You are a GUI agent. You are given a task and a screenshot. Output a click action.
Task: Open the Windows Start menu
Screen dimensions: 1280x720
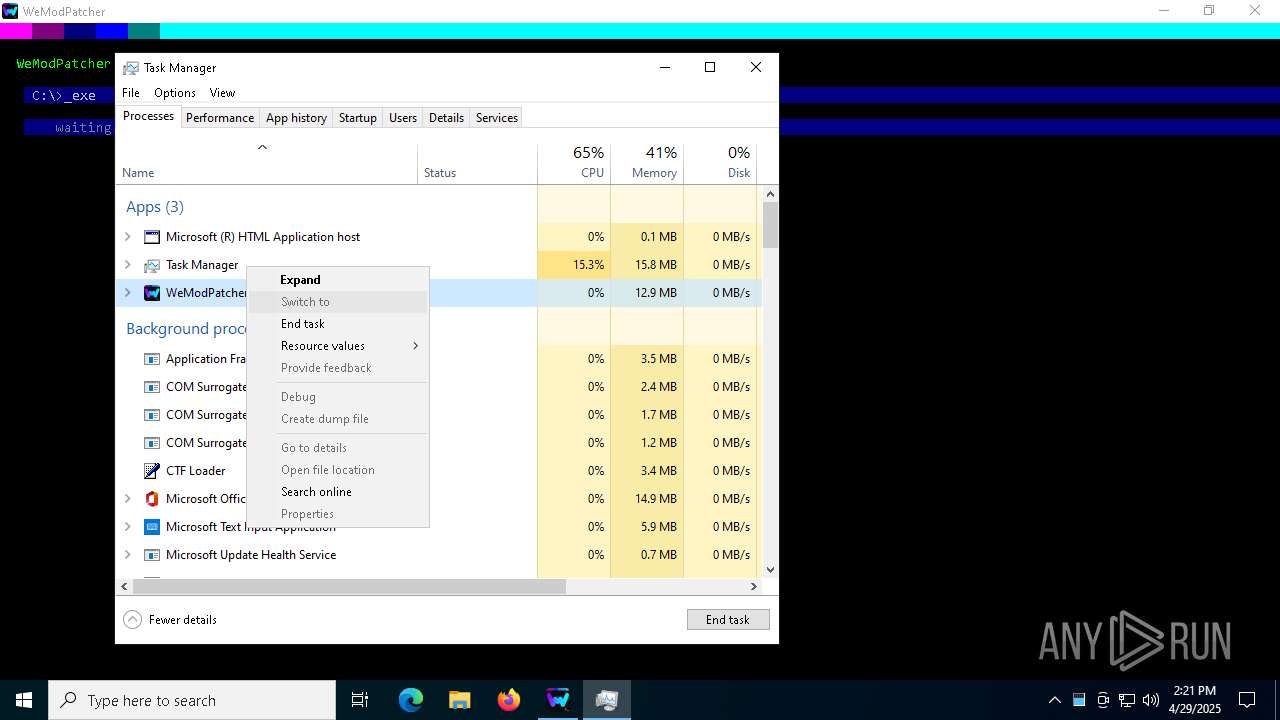pyautogui.click(x=24, y=700)
